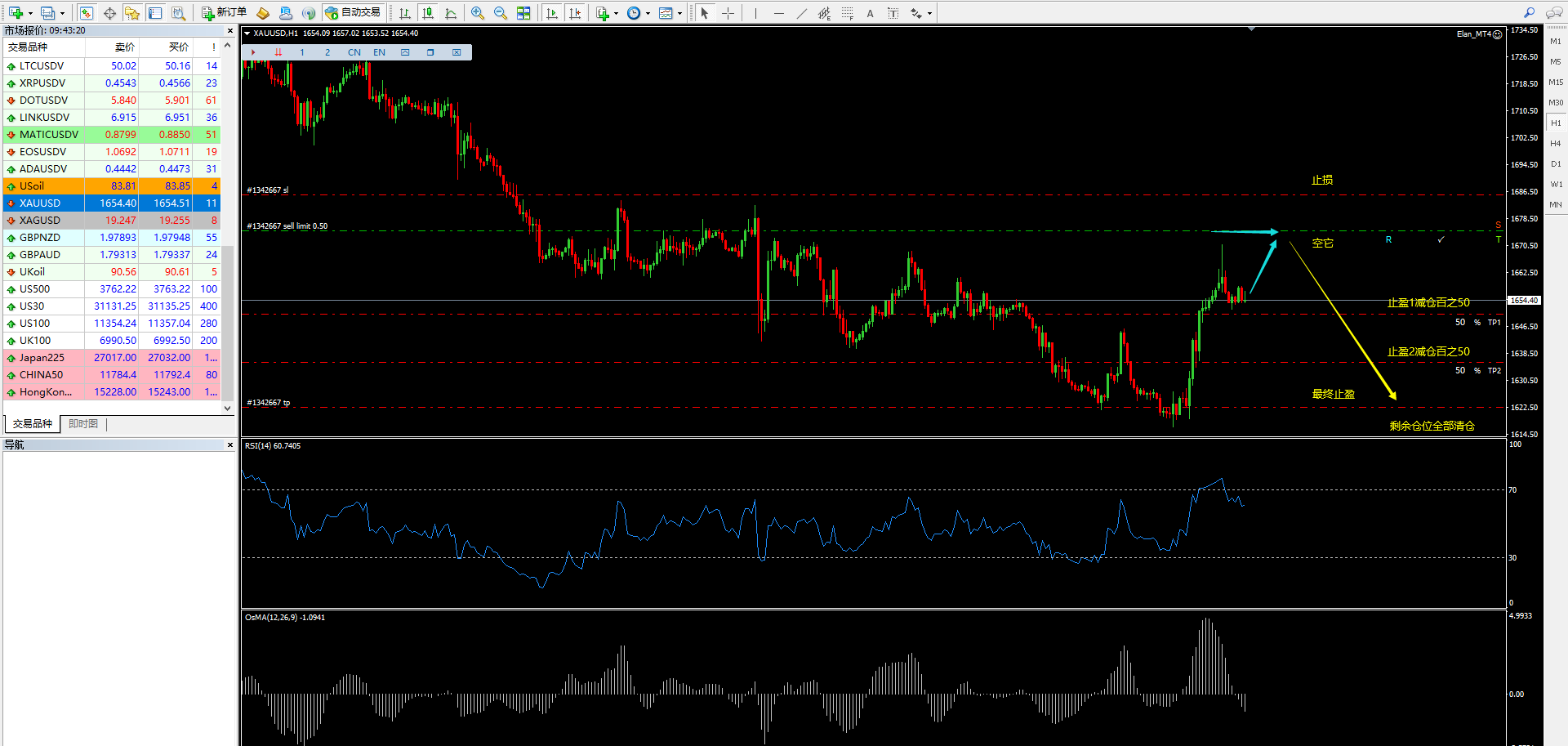Enable auto-scroll to latest bars
The width and height of the screenshot is (1568, 746).
[x=552, y=12]
